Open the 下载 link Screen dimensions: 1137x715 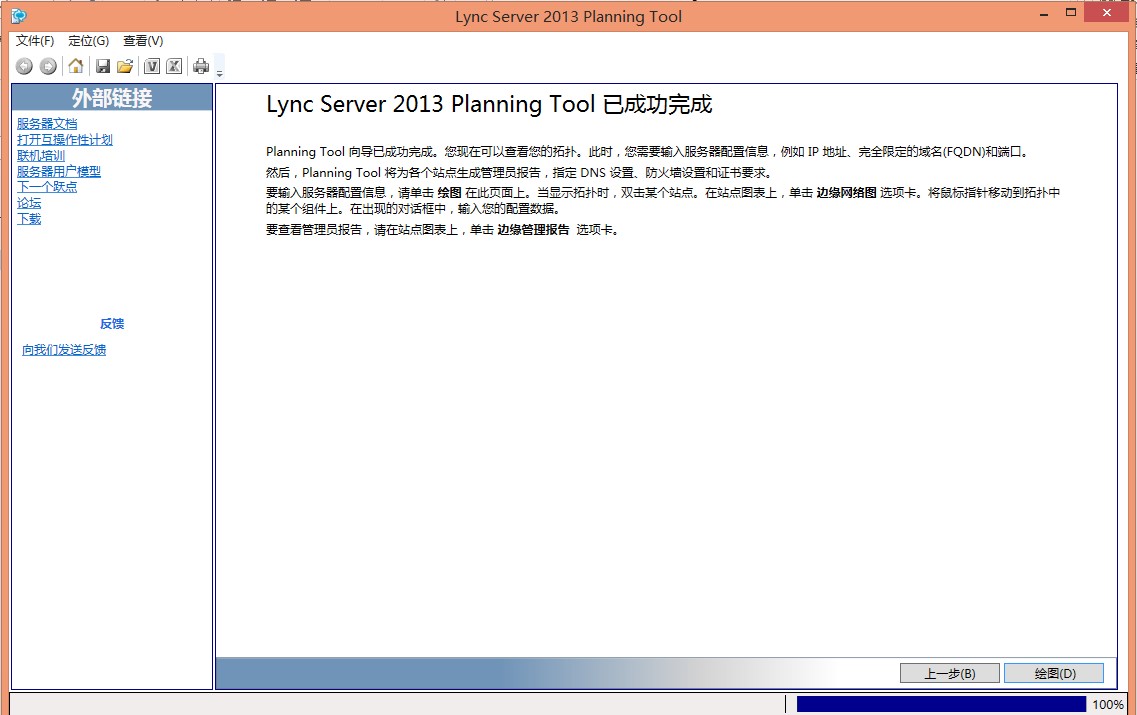[x=29, y=218]
